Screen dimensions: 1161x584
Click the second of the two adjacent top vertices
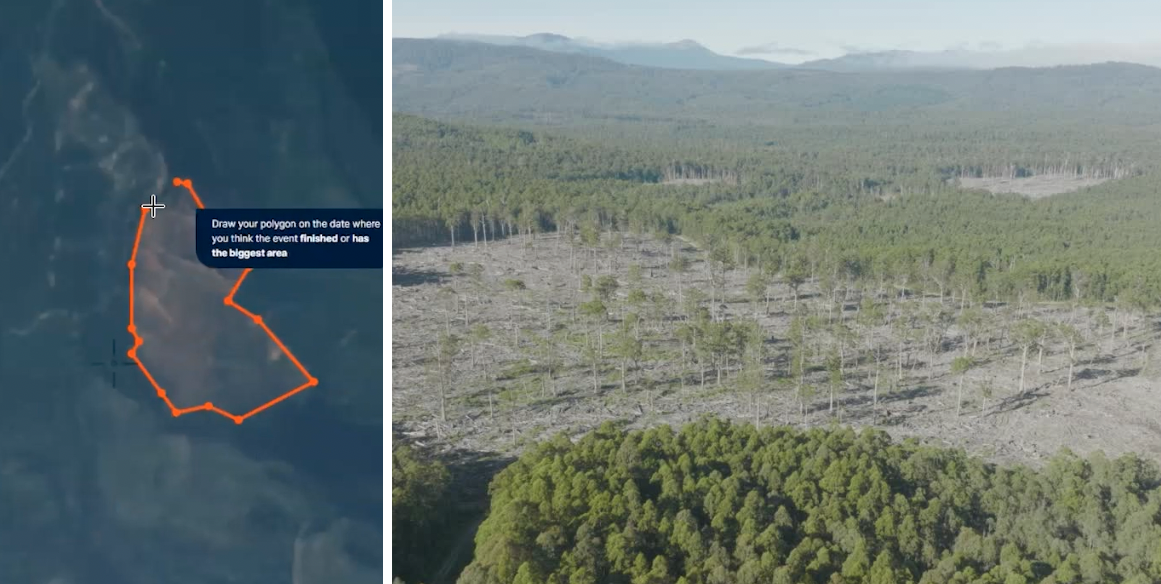pyautogui.click(x=187, y=183)
